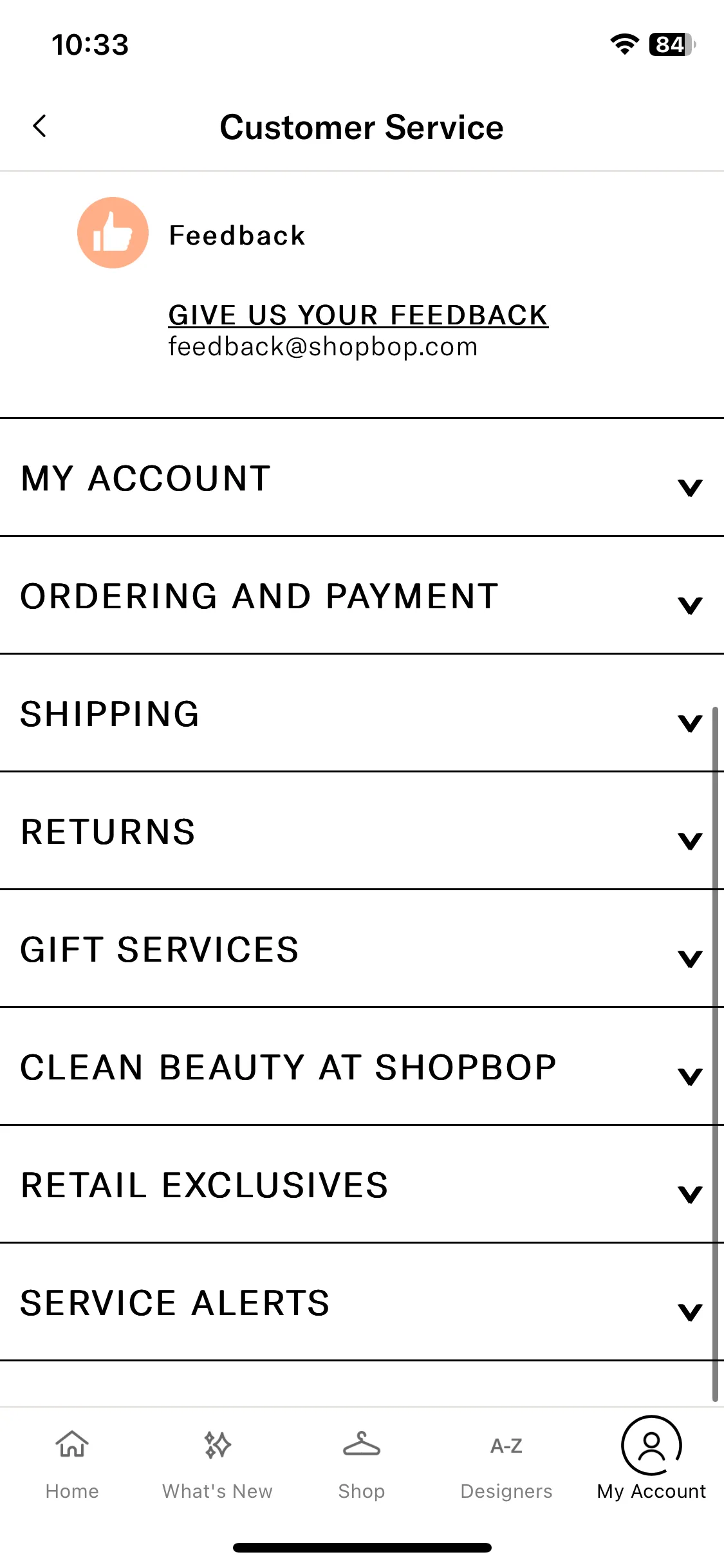
Task: Expand the Returns section
Action: click(x=362, y=831)
